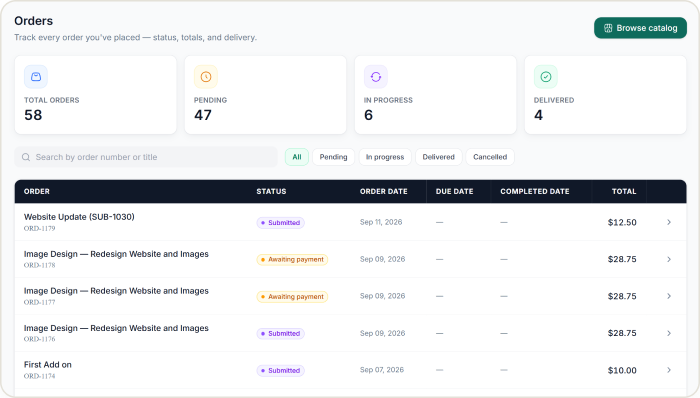Viewport: 700px width, 398px height.
Task: Click the In Progress count 6
Action: click(368, 115)
